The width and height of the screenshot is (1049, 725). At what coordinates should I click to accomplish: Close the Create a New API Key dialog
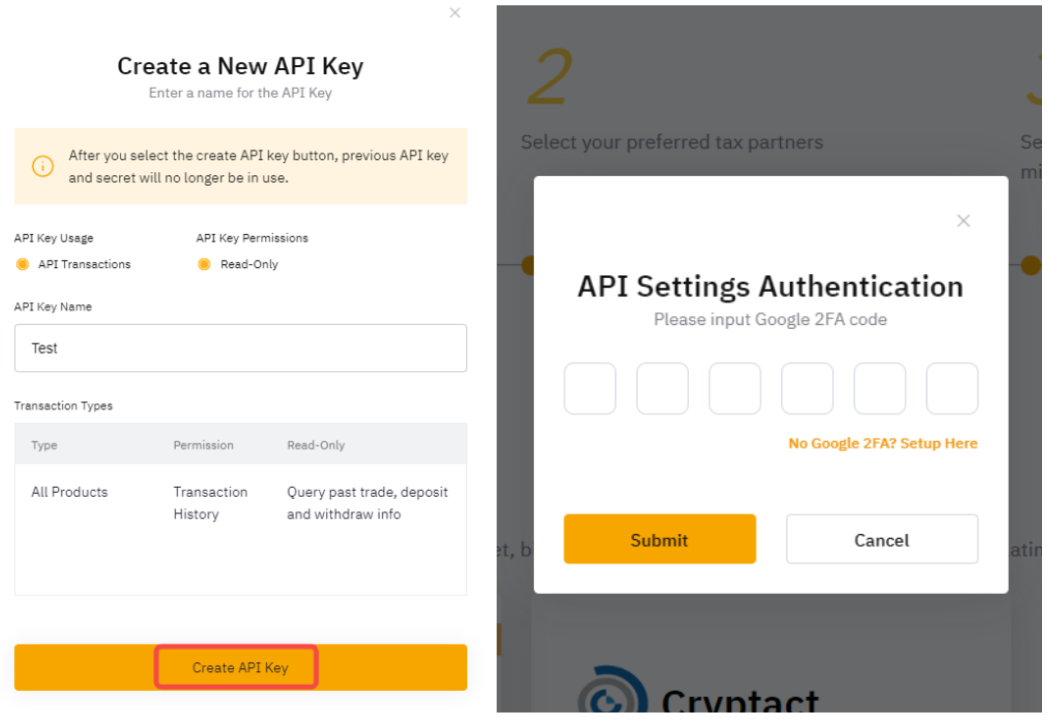point(455,13)
